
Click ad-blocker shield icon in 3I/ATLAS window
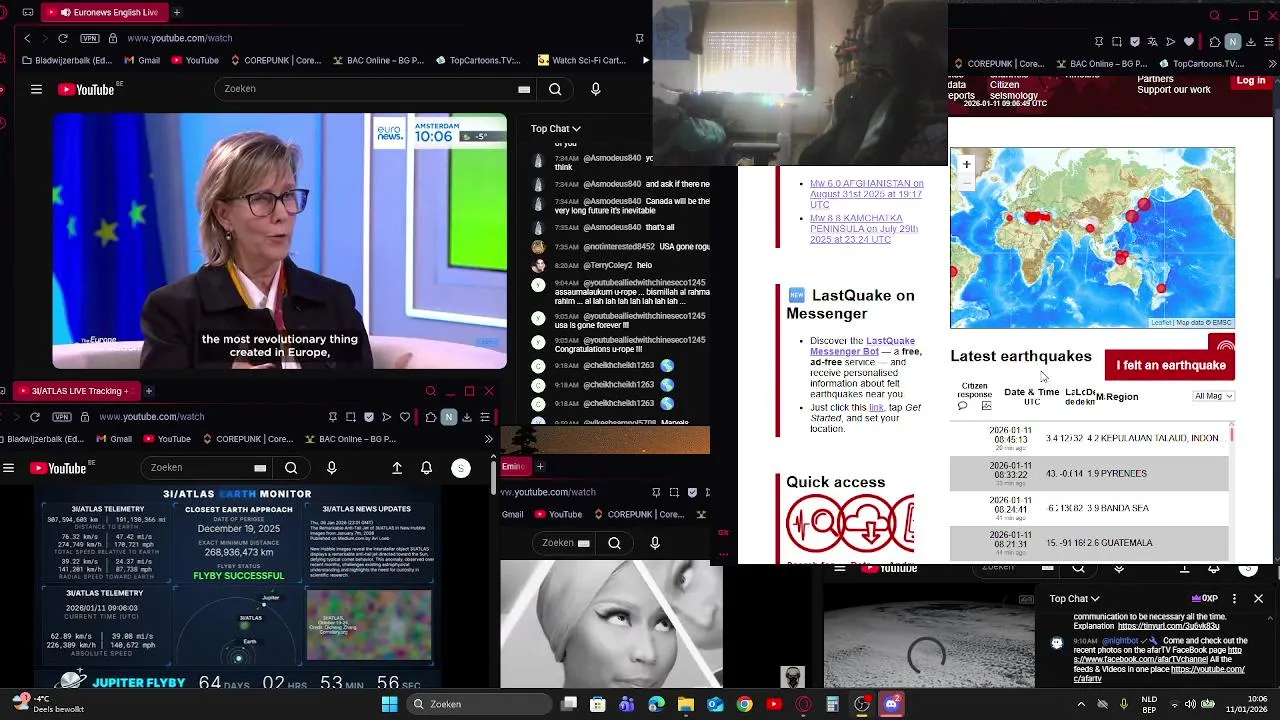(x=369, y=417)
